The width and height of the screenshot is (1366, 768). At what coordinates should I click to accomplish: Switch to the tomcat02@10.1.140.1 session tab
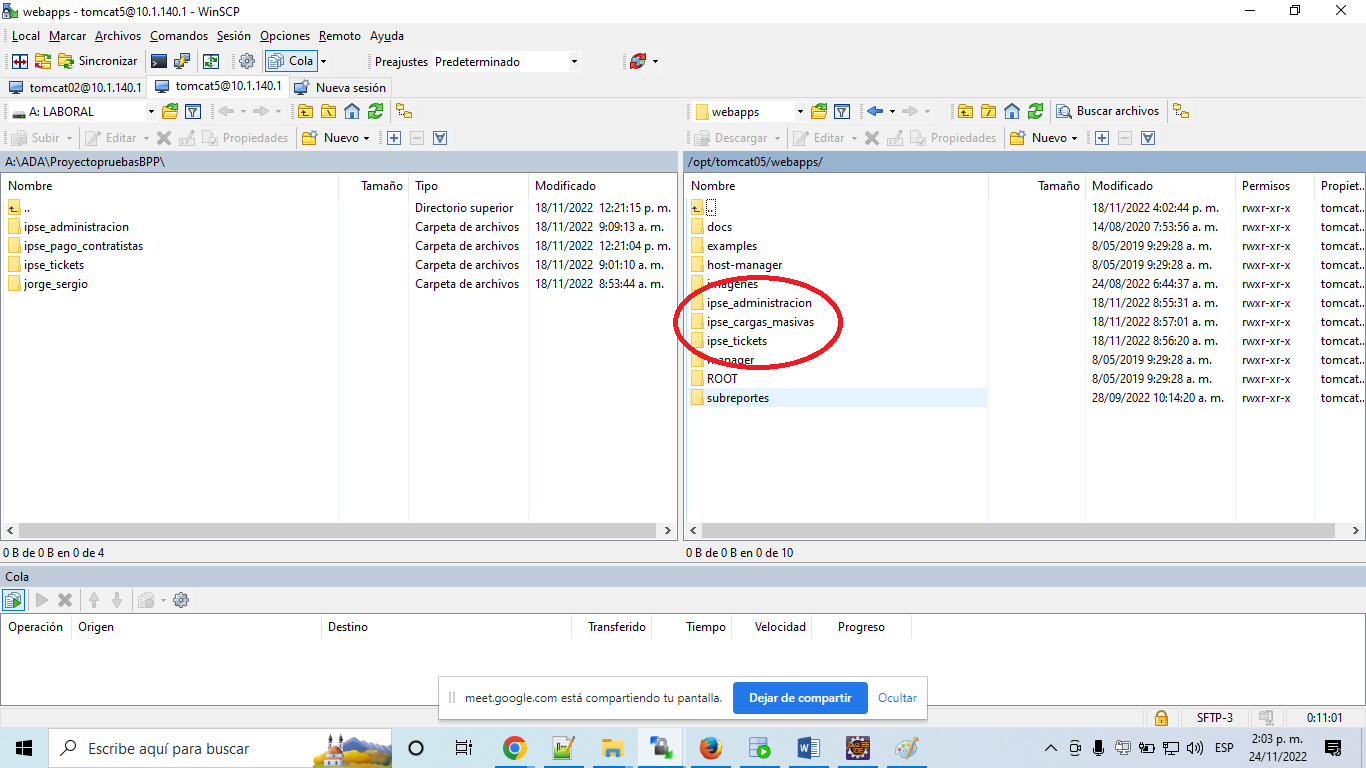76,87
